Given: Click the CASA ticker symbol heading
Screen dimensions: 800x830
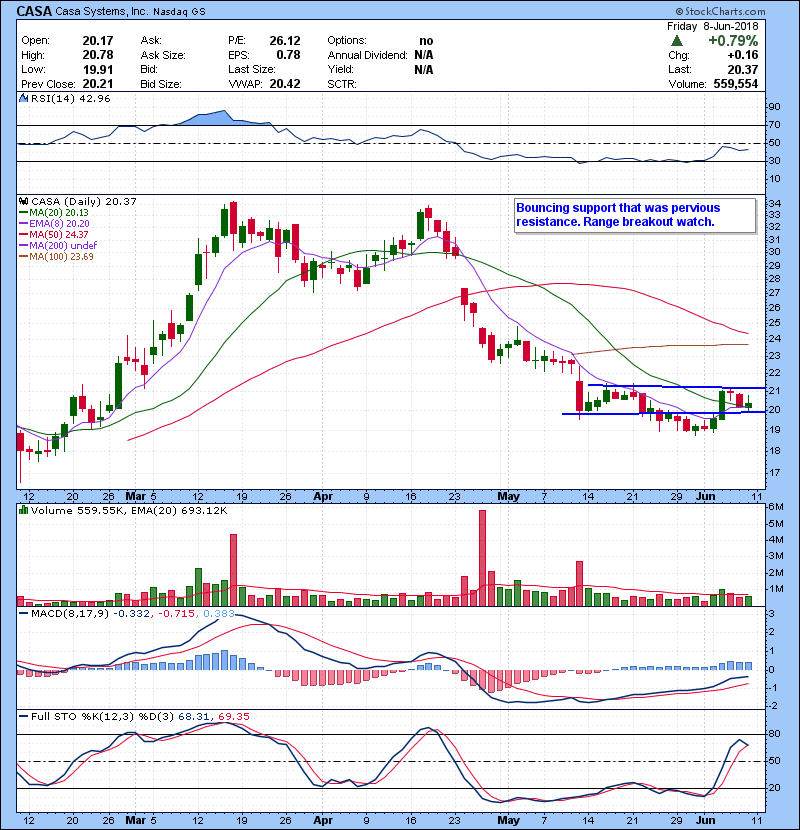Looking at the screenshot, I should pos(34,11).
